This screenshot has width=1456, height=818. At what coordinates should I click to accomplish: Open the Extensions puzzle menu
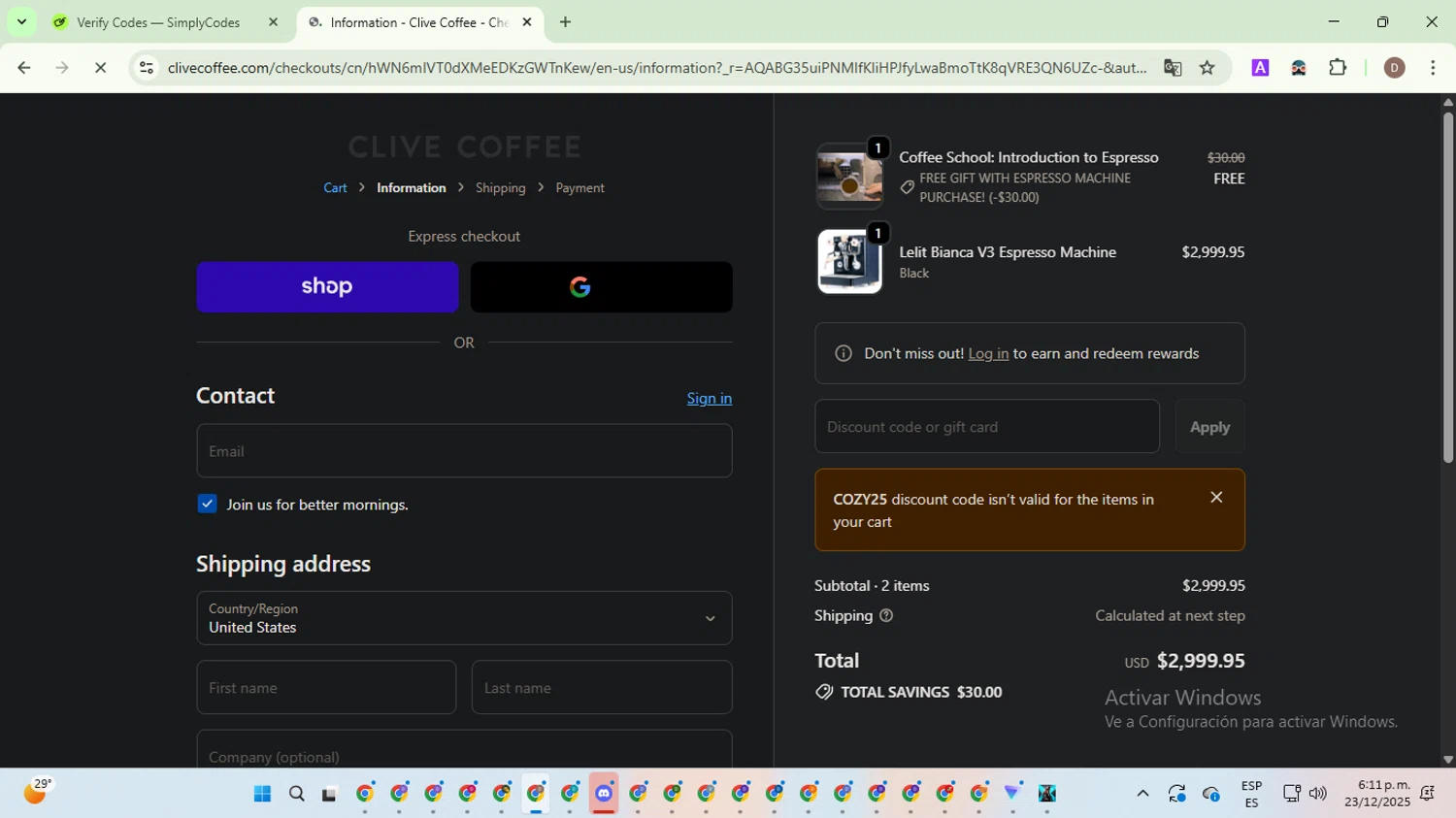(x=1338, y=68)
